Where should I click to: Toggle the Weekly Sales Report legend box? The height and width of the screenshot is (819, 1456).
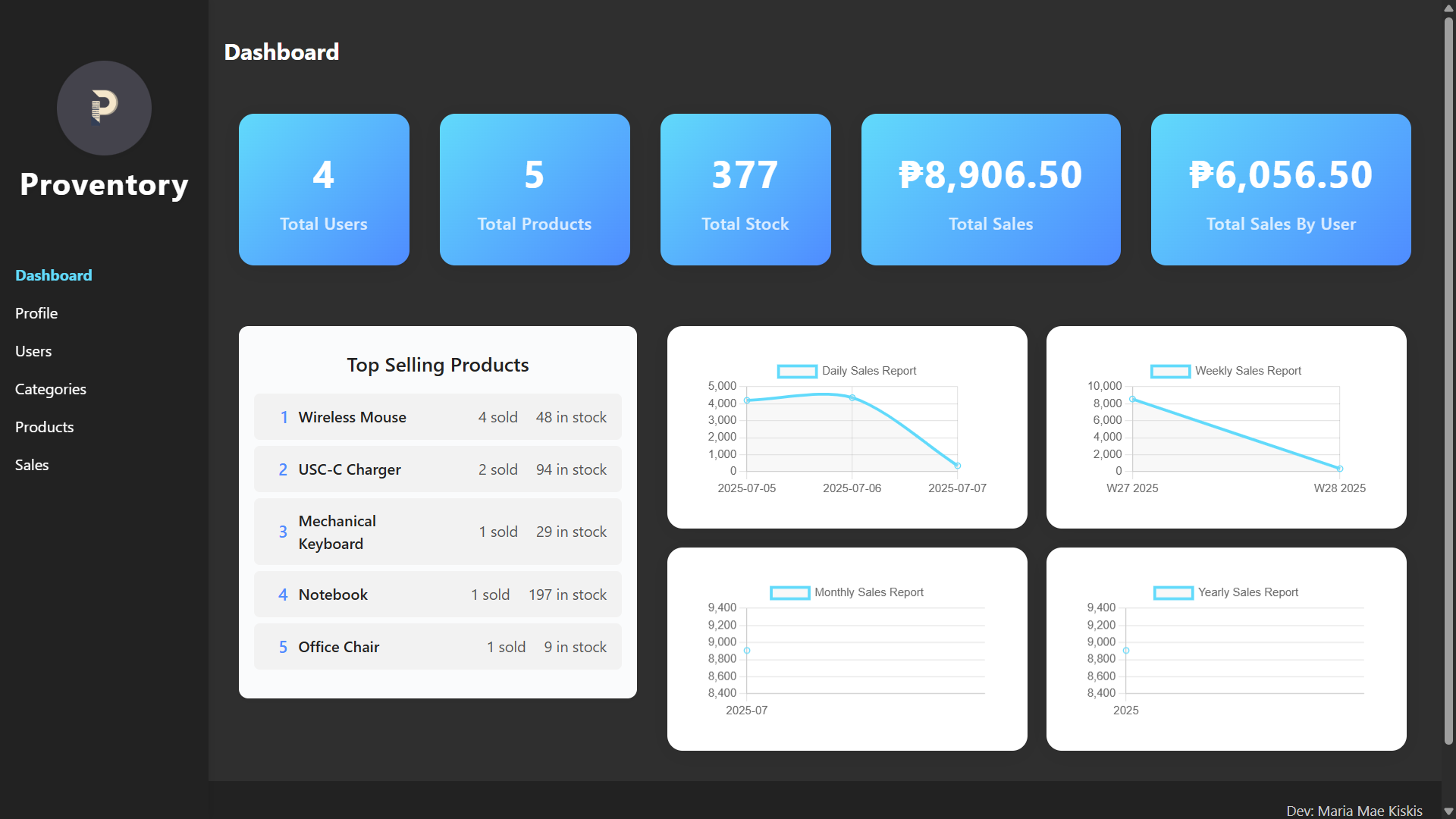tap(1170, 371)
